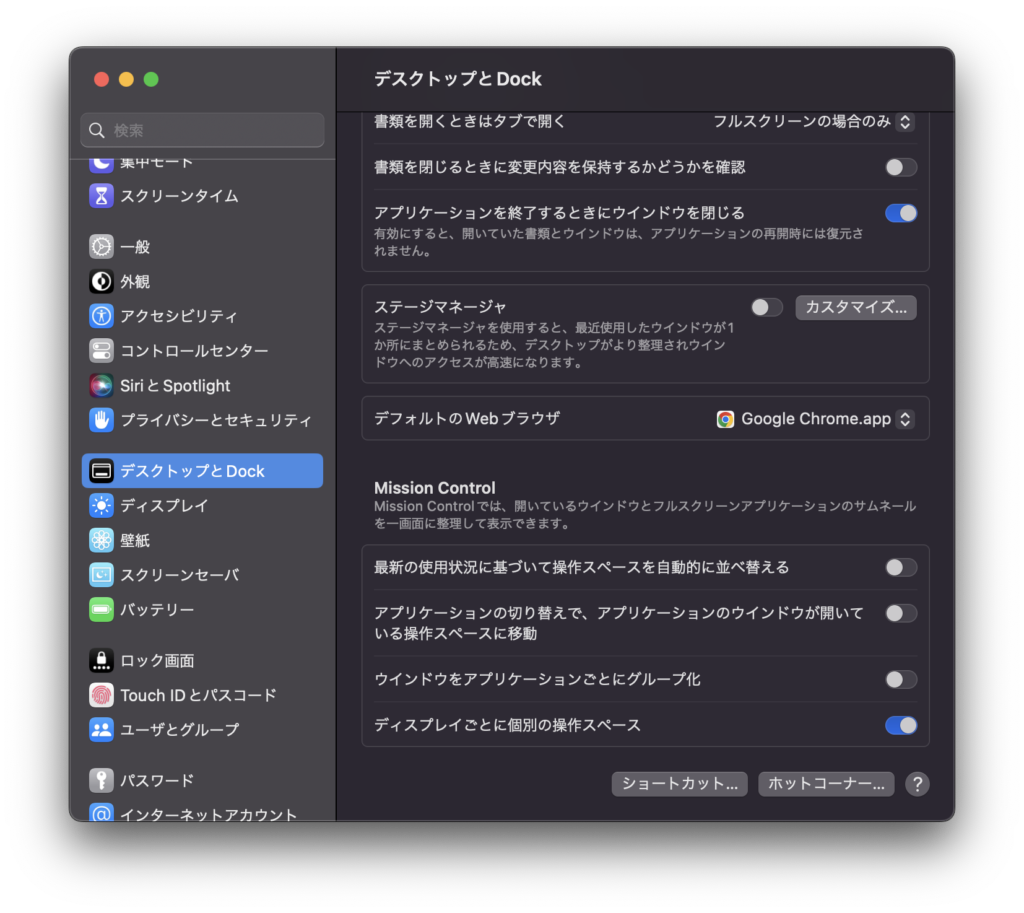Click the パスワード key icon
This screenshot has height=913, width=1024.
pyautogui.click(x=101, y=780)
